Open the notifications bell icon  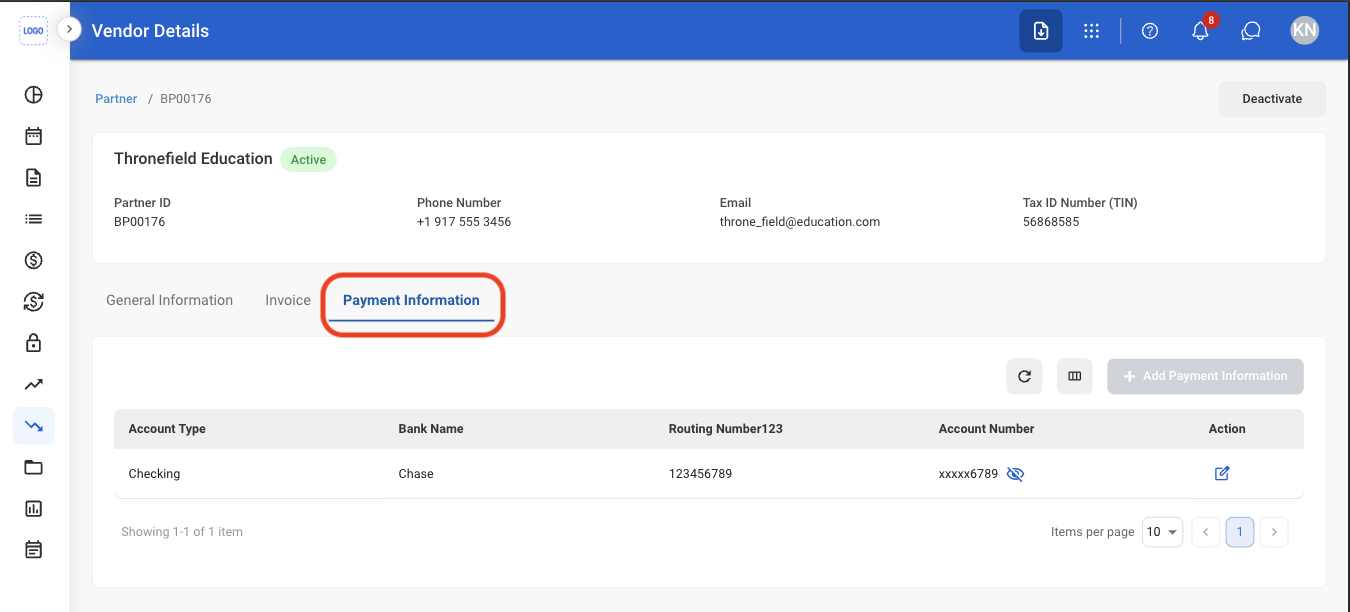click(1200, 31)
